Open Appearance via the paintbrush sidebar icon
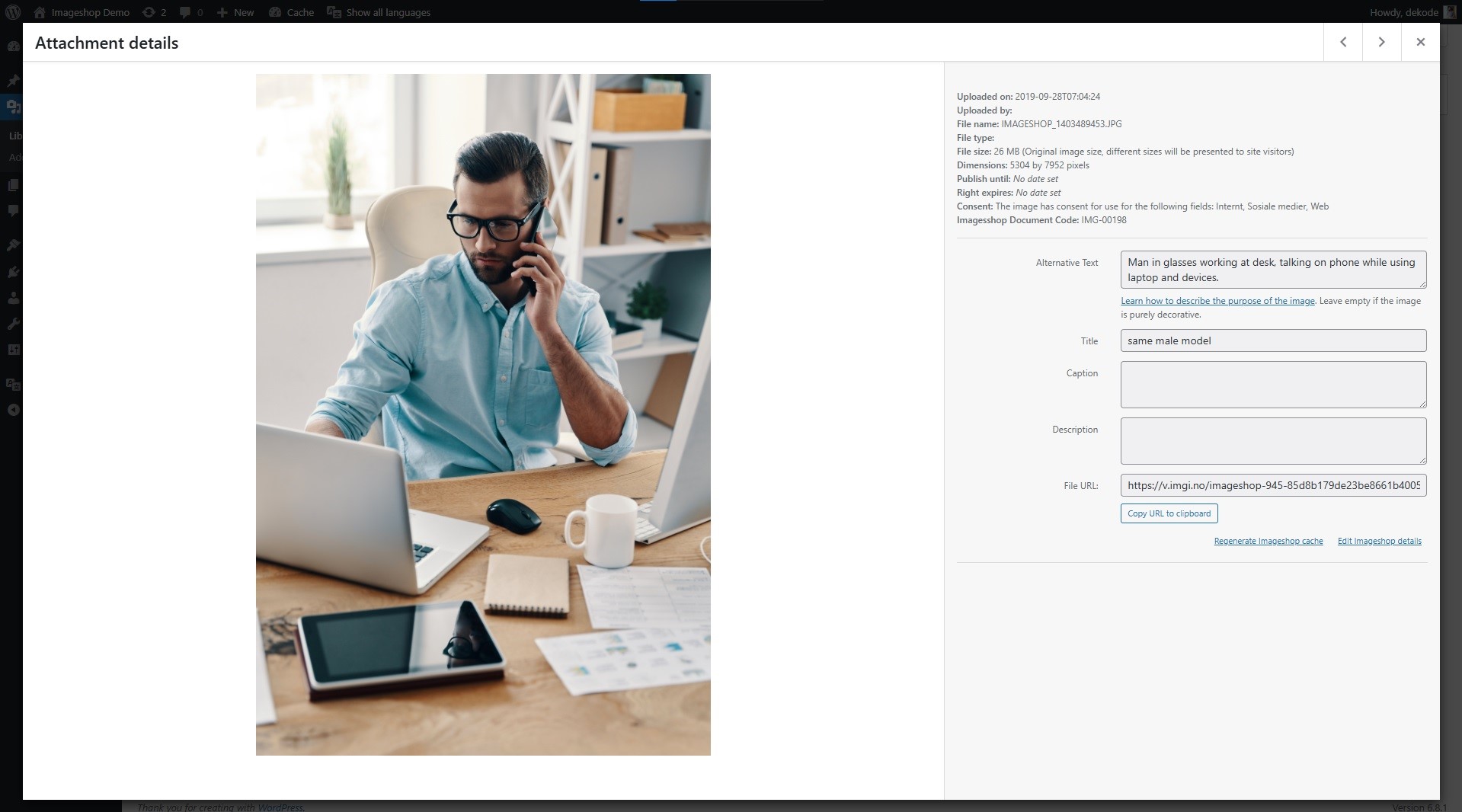Screen dimensions: 1462x812 tap(13, 245)
